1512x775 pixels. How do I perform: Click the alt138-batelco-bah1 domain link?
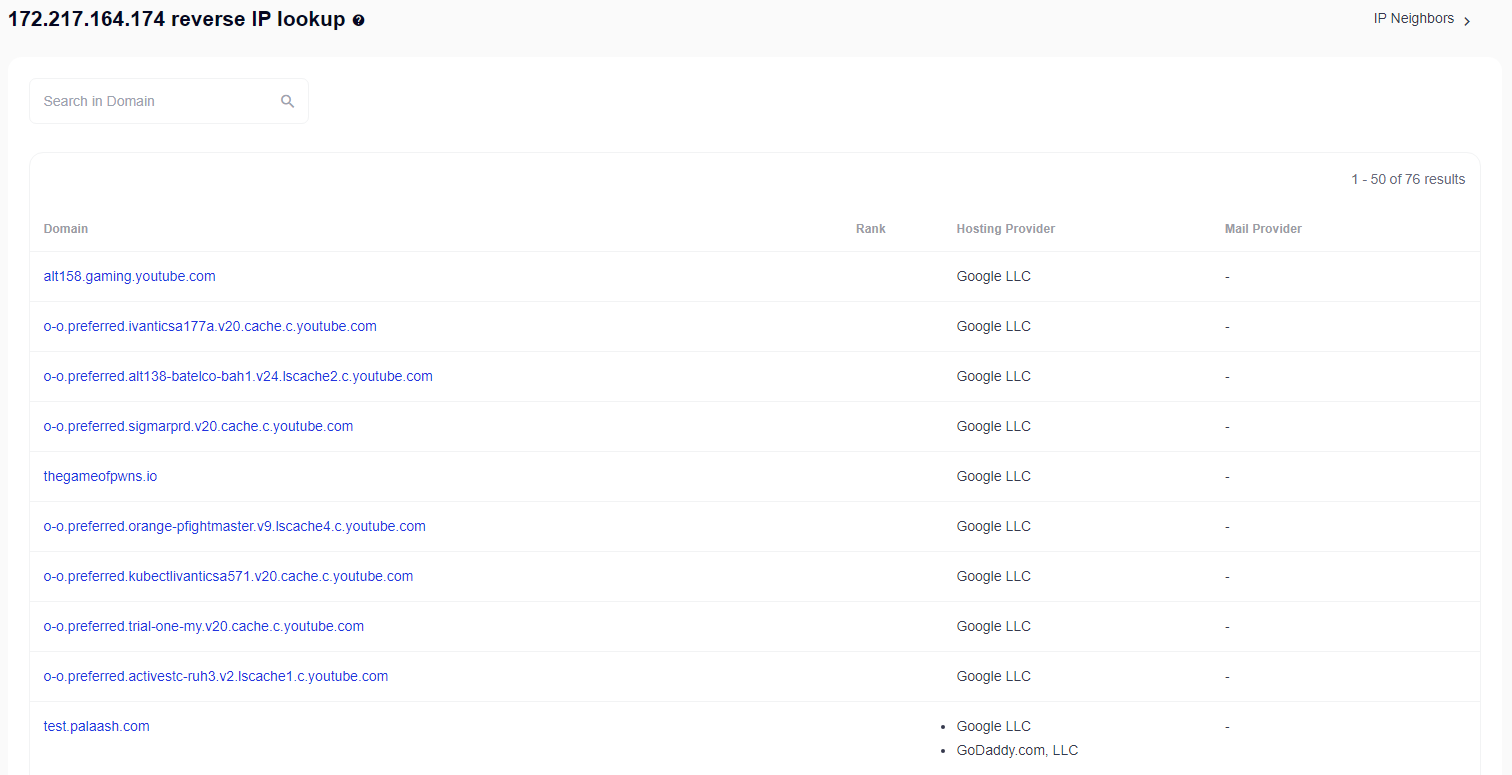[x=238, y=376]
